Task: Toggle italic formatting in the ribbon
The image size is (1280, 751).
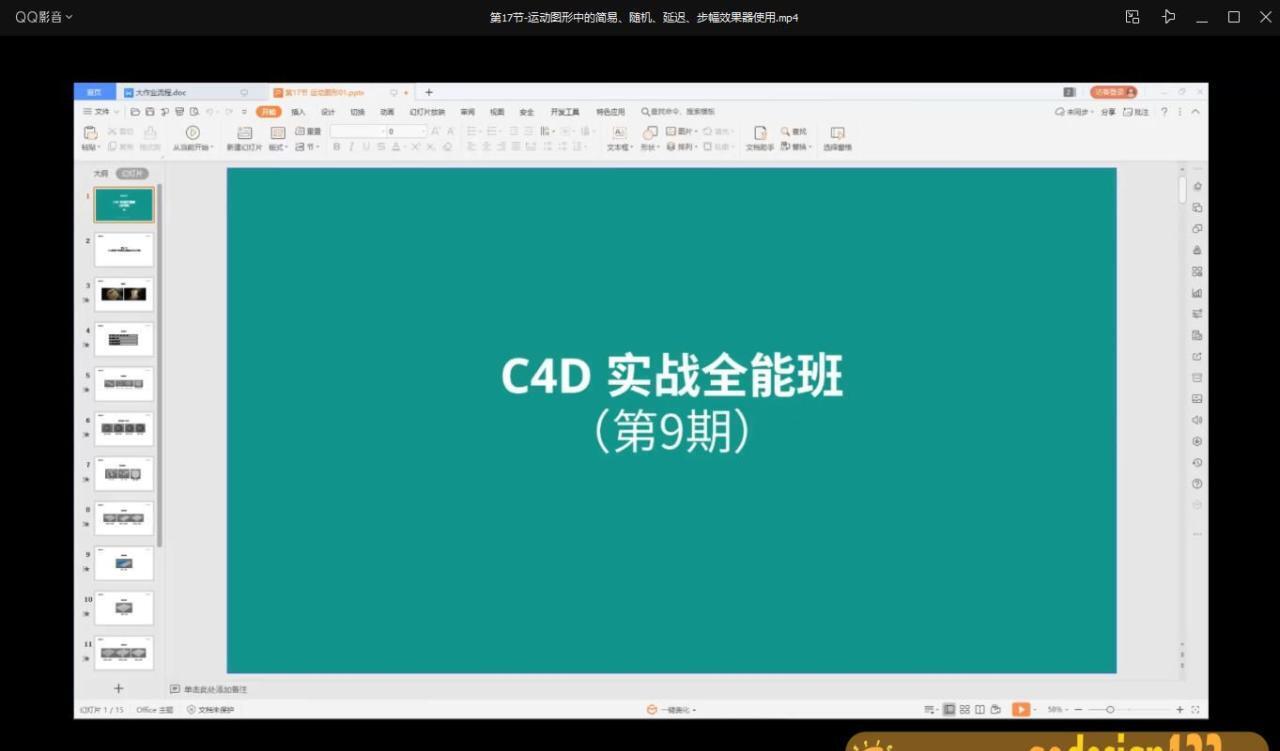Action: click(350, 146)
